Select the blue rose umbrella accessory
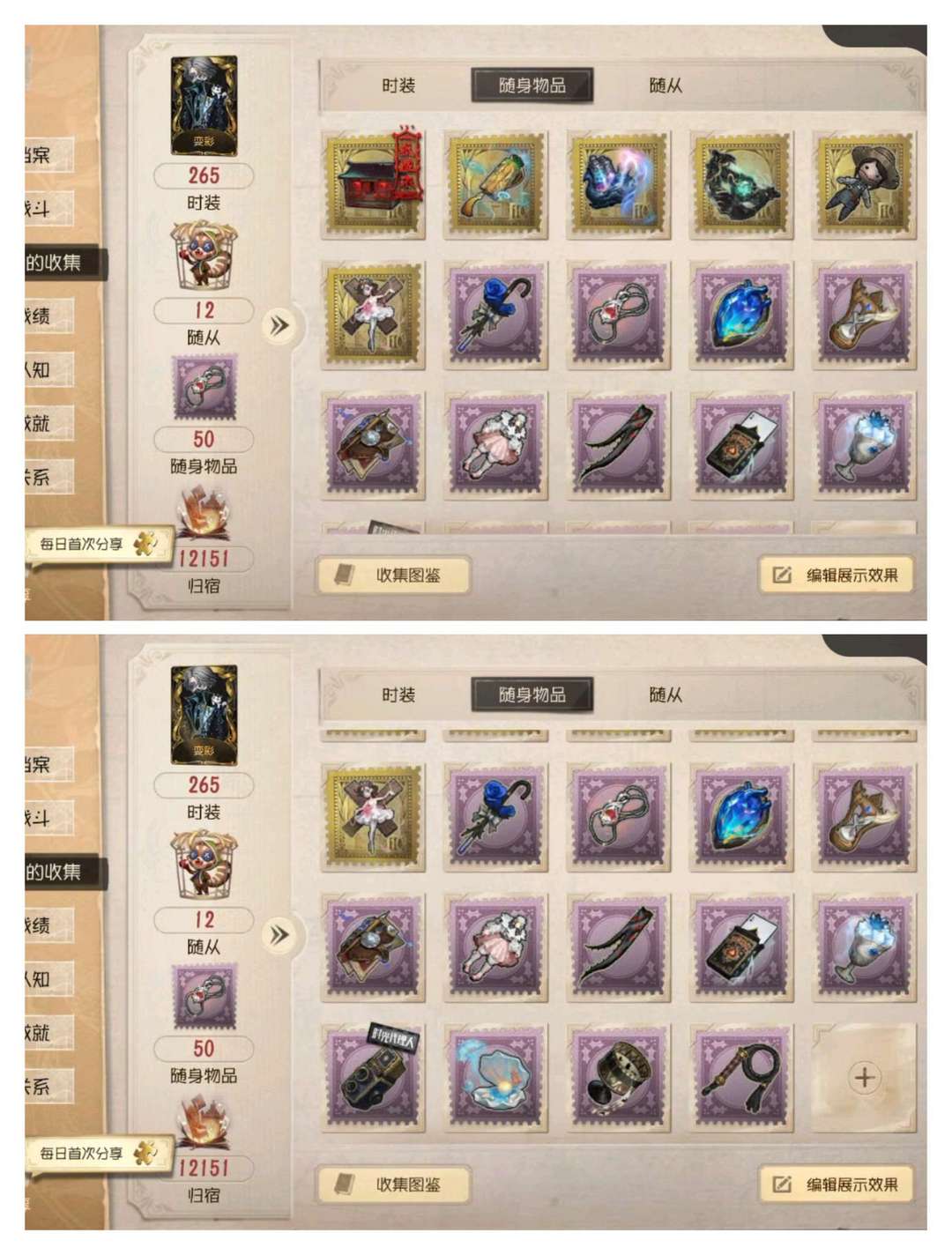Screen dimensions: 952x1255 (x=496, y=315)
